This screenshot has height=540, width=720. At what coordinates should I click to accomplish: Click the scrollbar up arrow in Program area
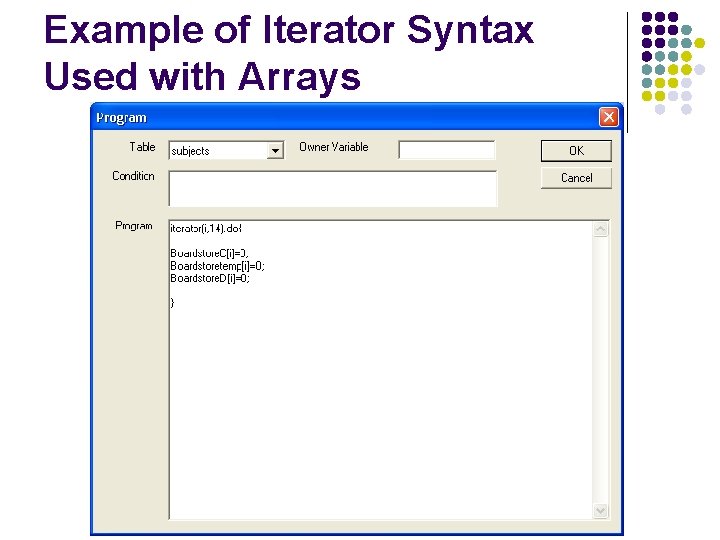tap(601, 229)
